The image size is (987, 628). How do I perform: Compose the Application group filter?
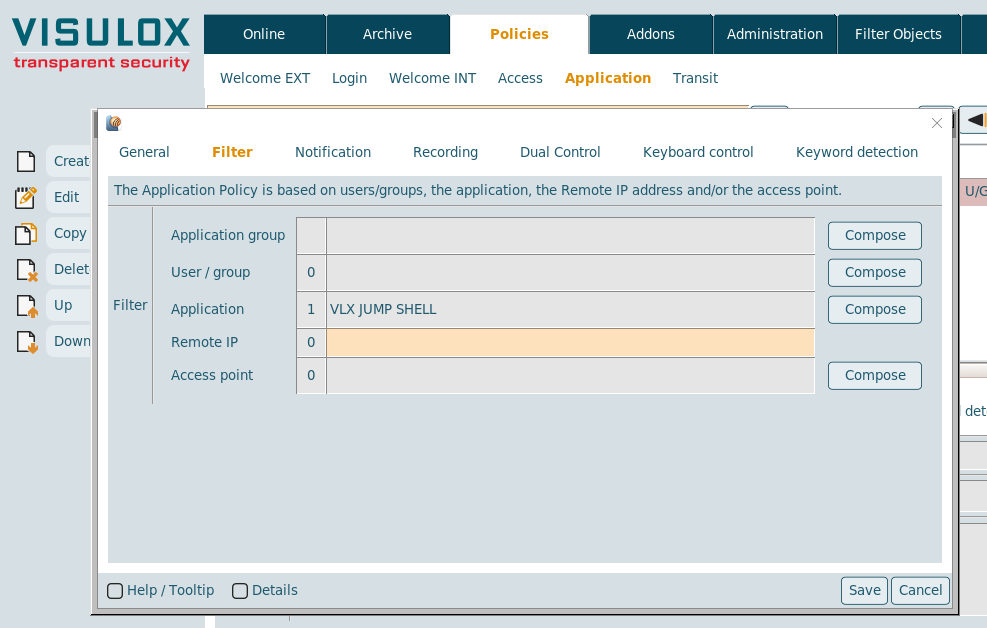tap(874, 236)
